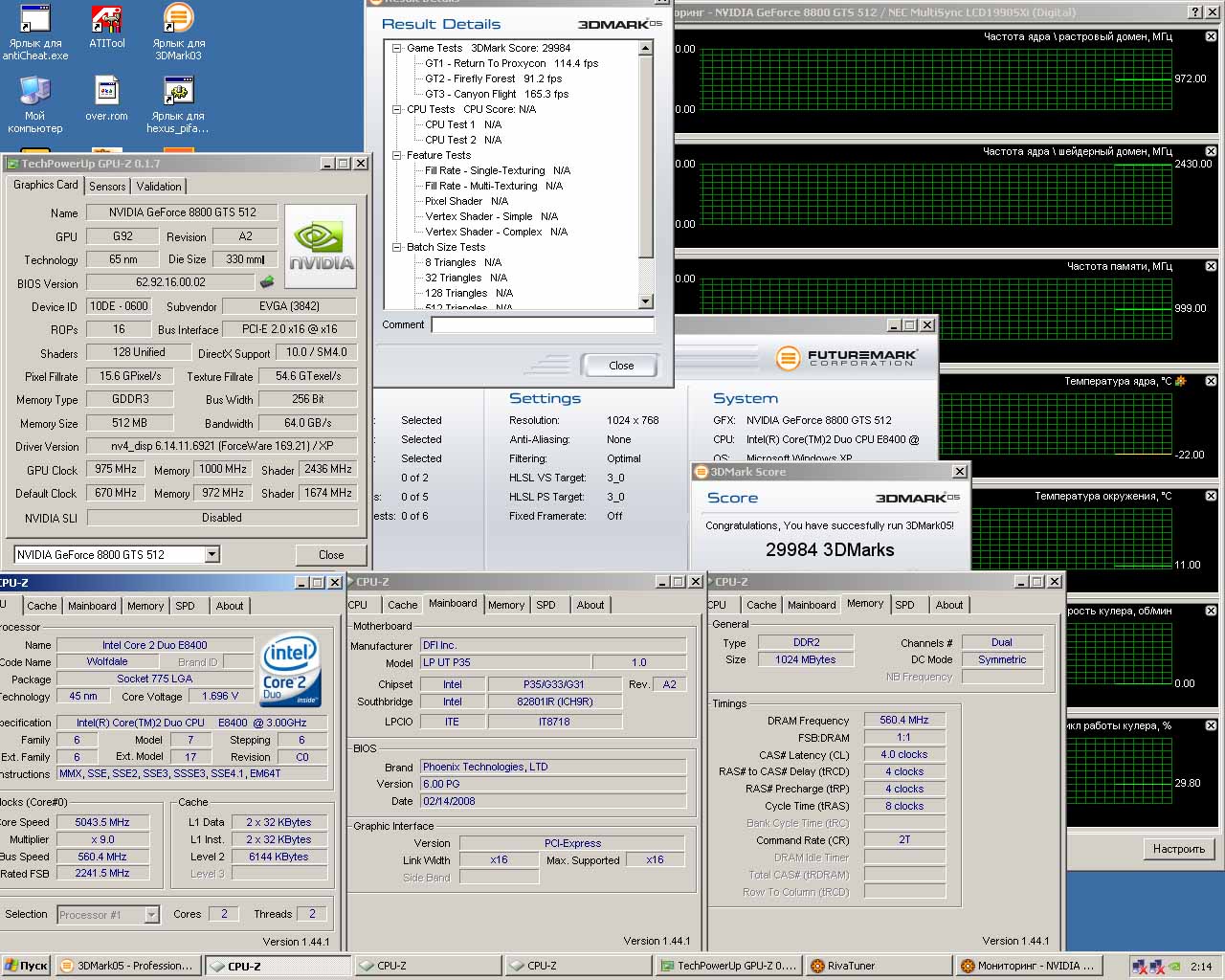Viewport: 1225px width, 980px height.
Task: Collapse the Game Tests tree node
Action: (397, 48)
